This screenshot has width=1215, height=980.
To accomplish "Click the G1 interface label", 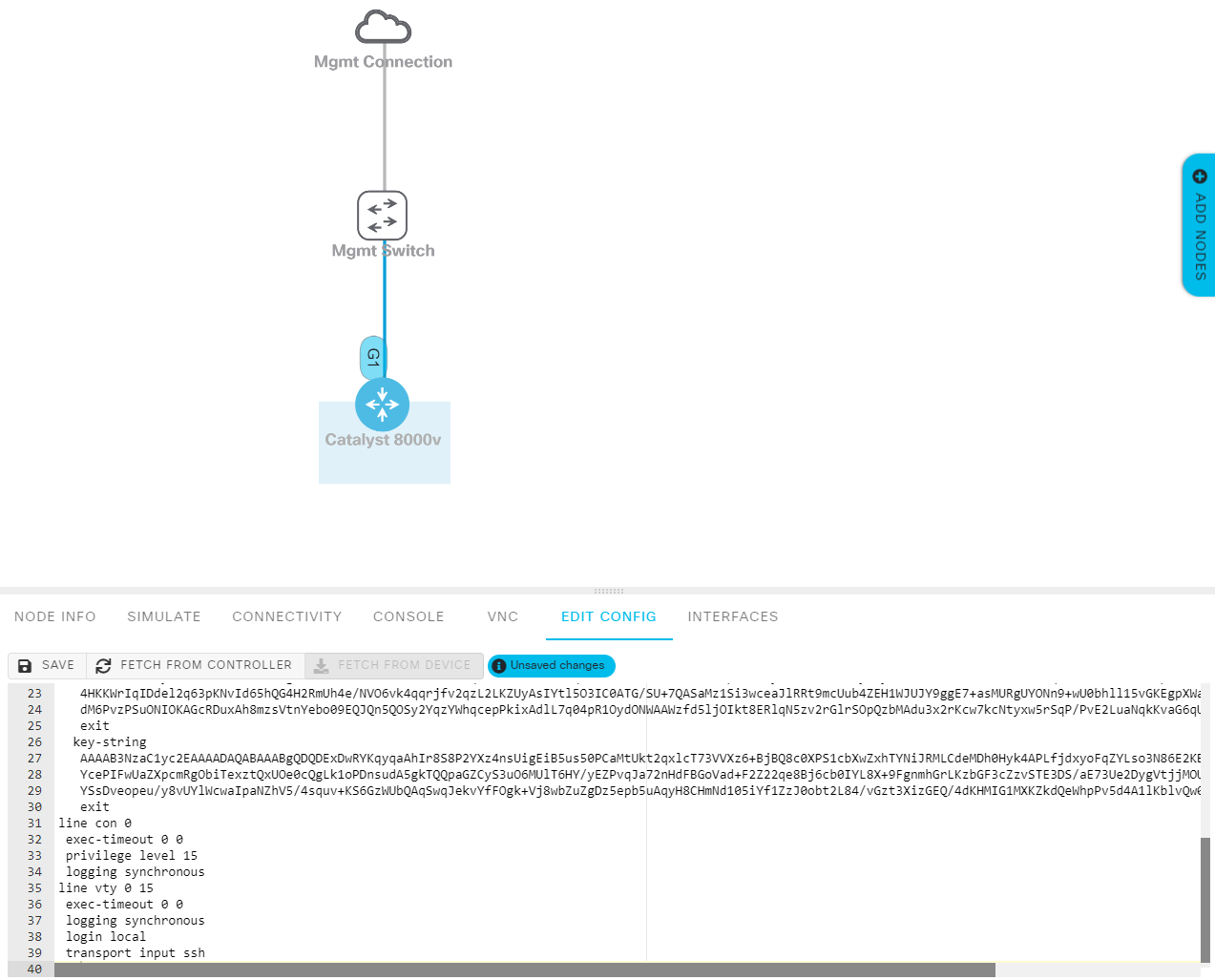I will [x=372, y=358].
